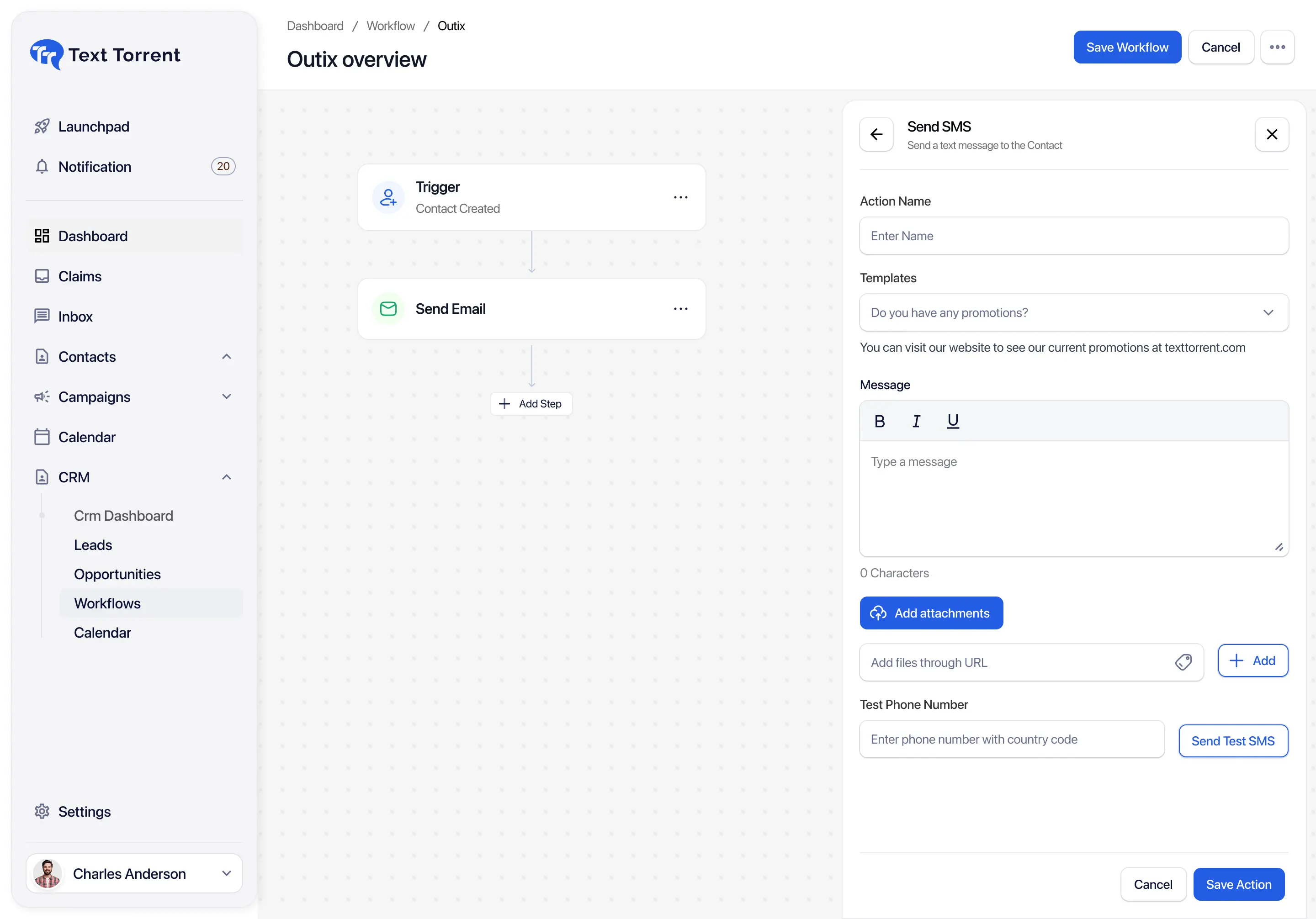Cancel the workflow from the top header

pos(1220,47)
